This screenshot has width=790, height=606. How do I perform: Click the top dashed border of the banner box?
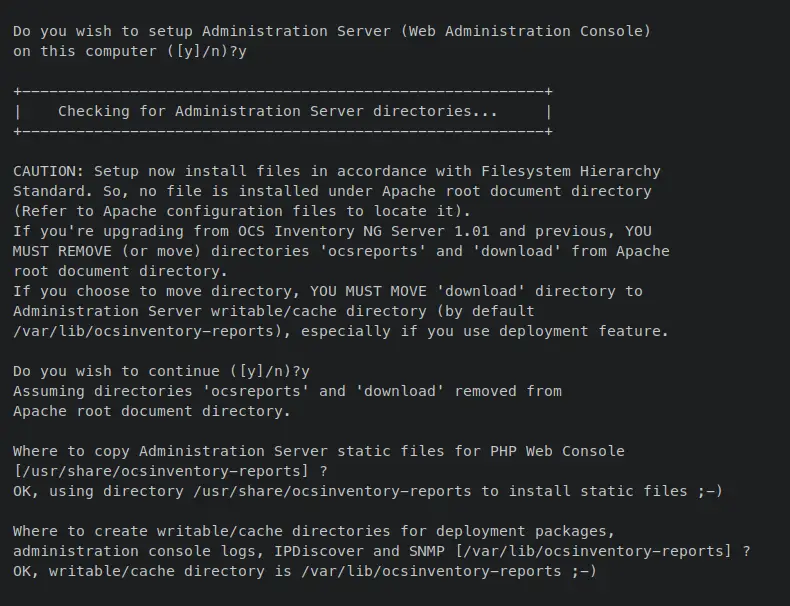283,92
